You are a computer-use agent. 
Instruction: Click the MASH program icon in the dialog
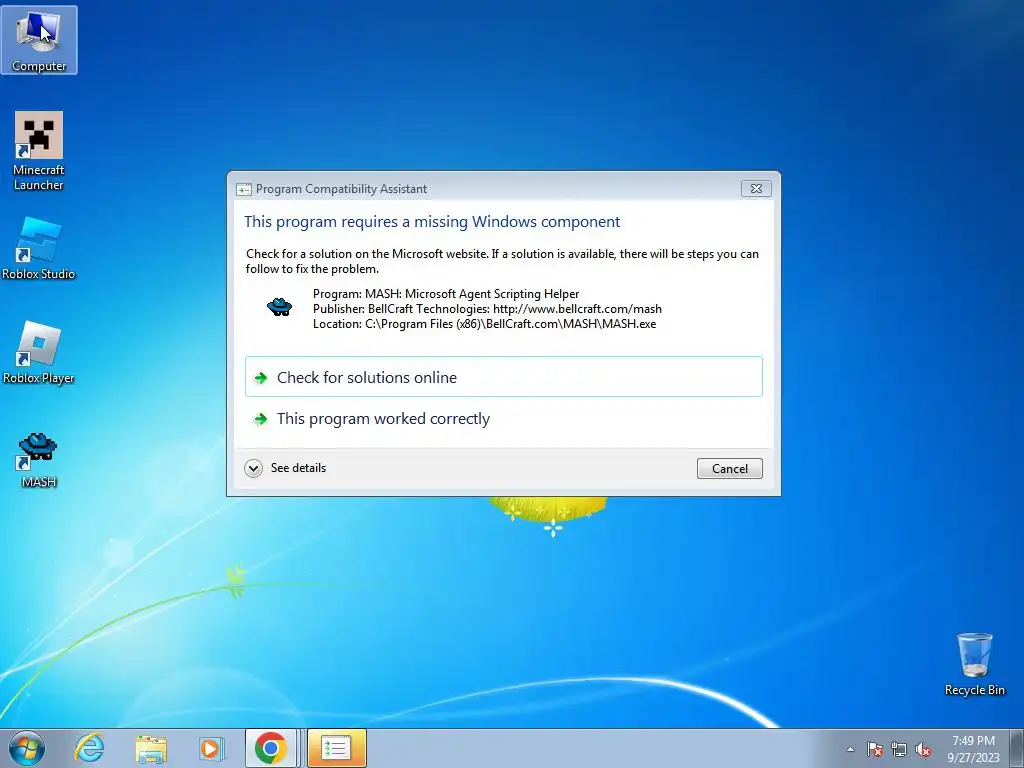coord(280,307)
